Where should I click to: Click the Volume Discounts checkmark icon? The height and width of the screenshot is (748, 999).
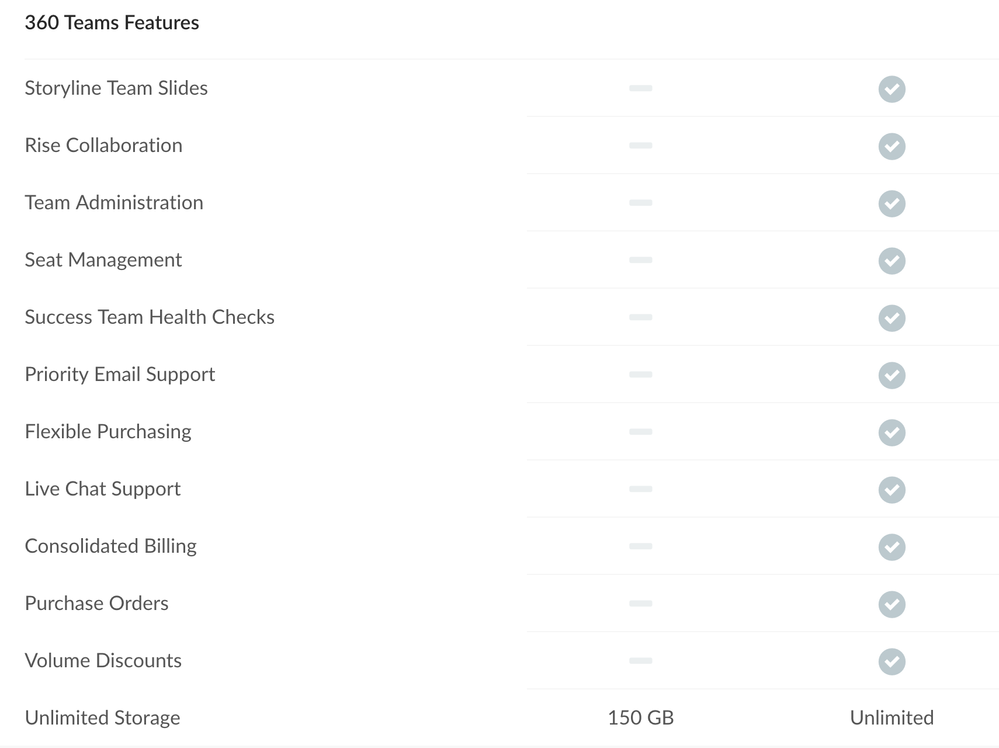coord(891,661)
